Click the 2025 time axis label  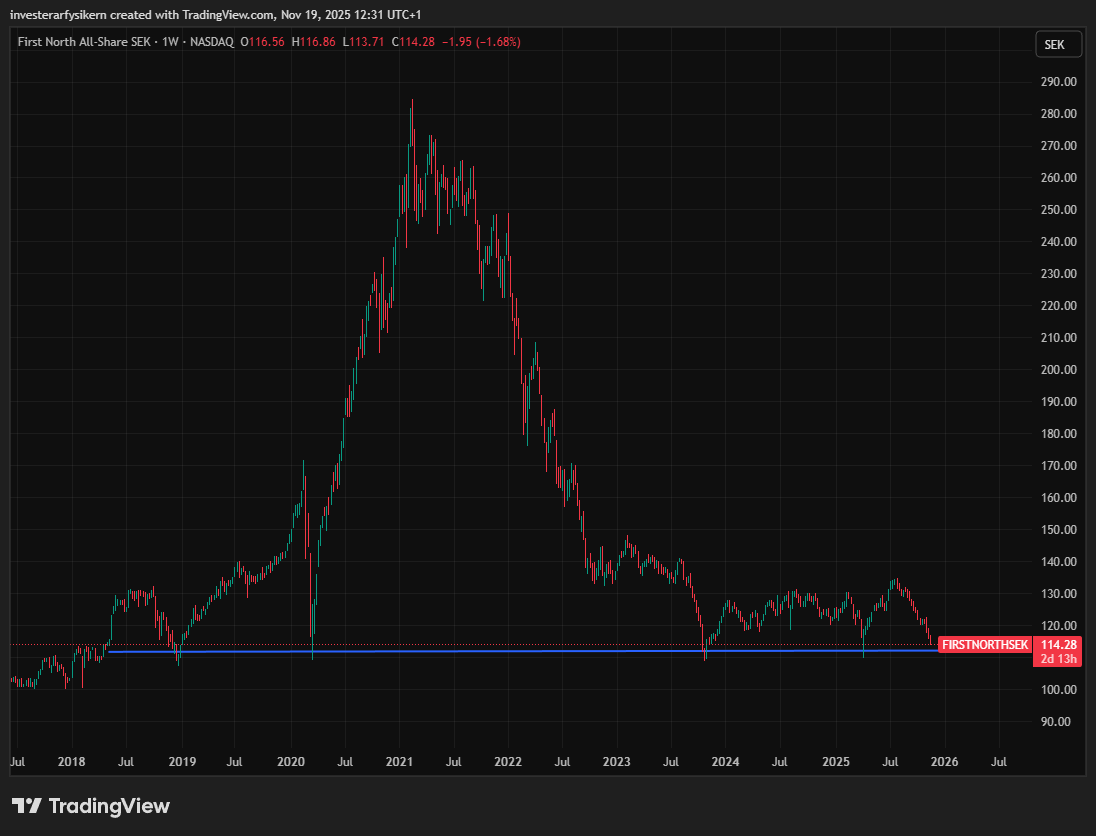pos(836,762)
